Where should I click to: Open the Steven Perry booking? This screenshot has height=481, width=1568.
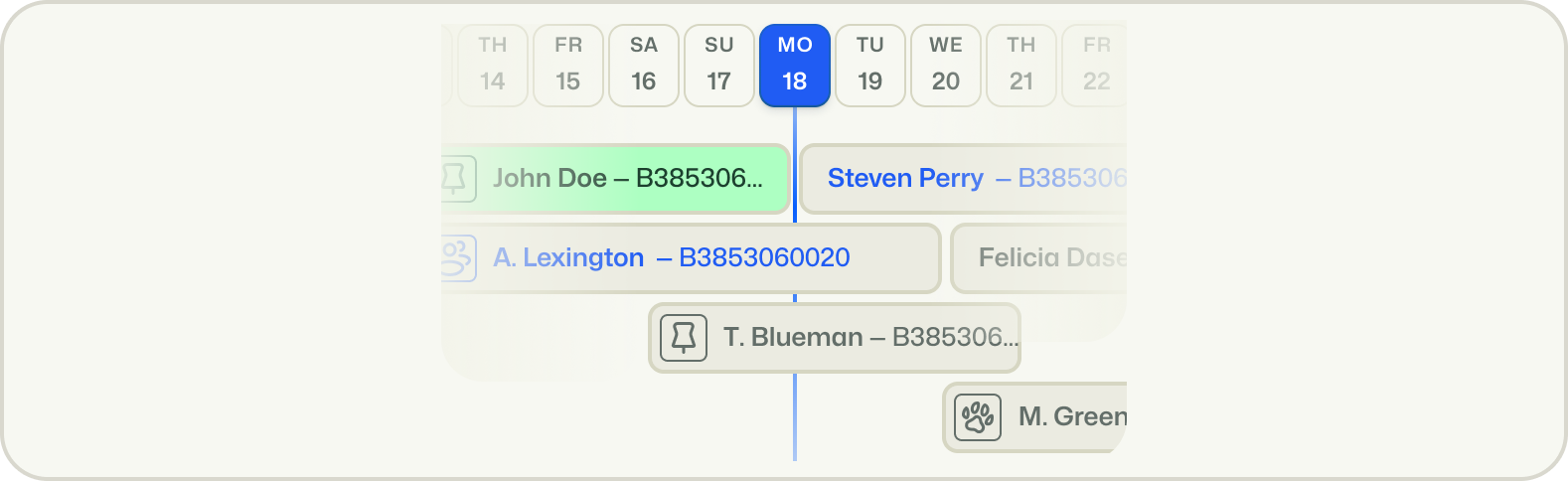(964, 179)
